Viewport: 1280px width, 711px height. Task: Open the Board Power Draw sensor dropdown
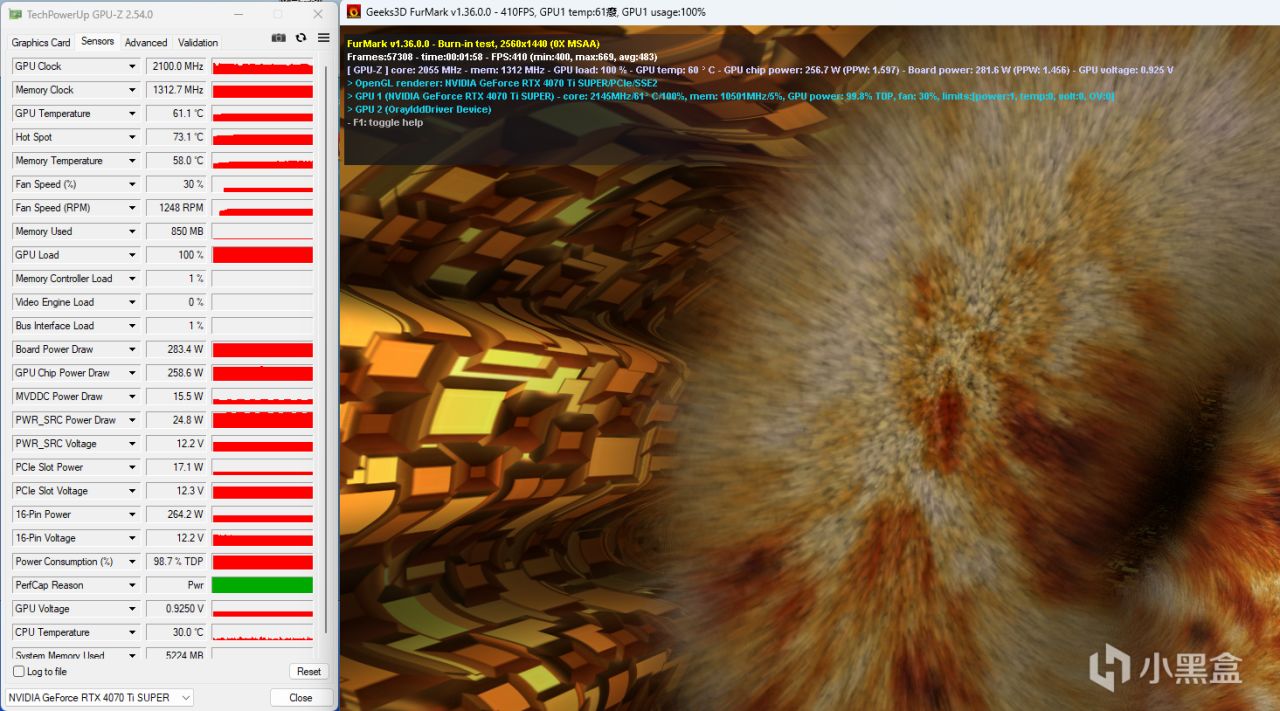132,350
